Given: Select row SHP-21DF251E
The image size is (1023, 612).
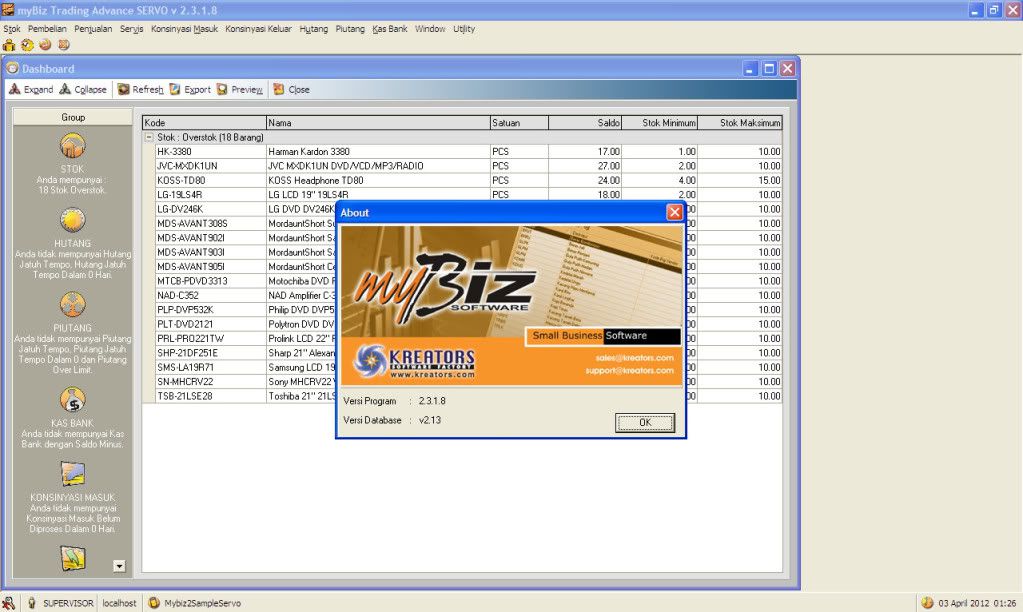Looking at the screenshot, I should 245,352.
